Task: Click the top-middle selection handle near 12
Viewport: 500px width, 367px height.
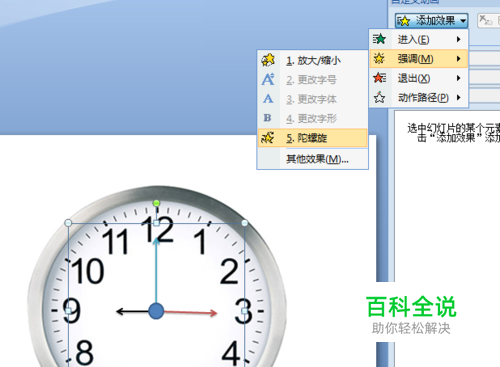Action: coord(156,223)
